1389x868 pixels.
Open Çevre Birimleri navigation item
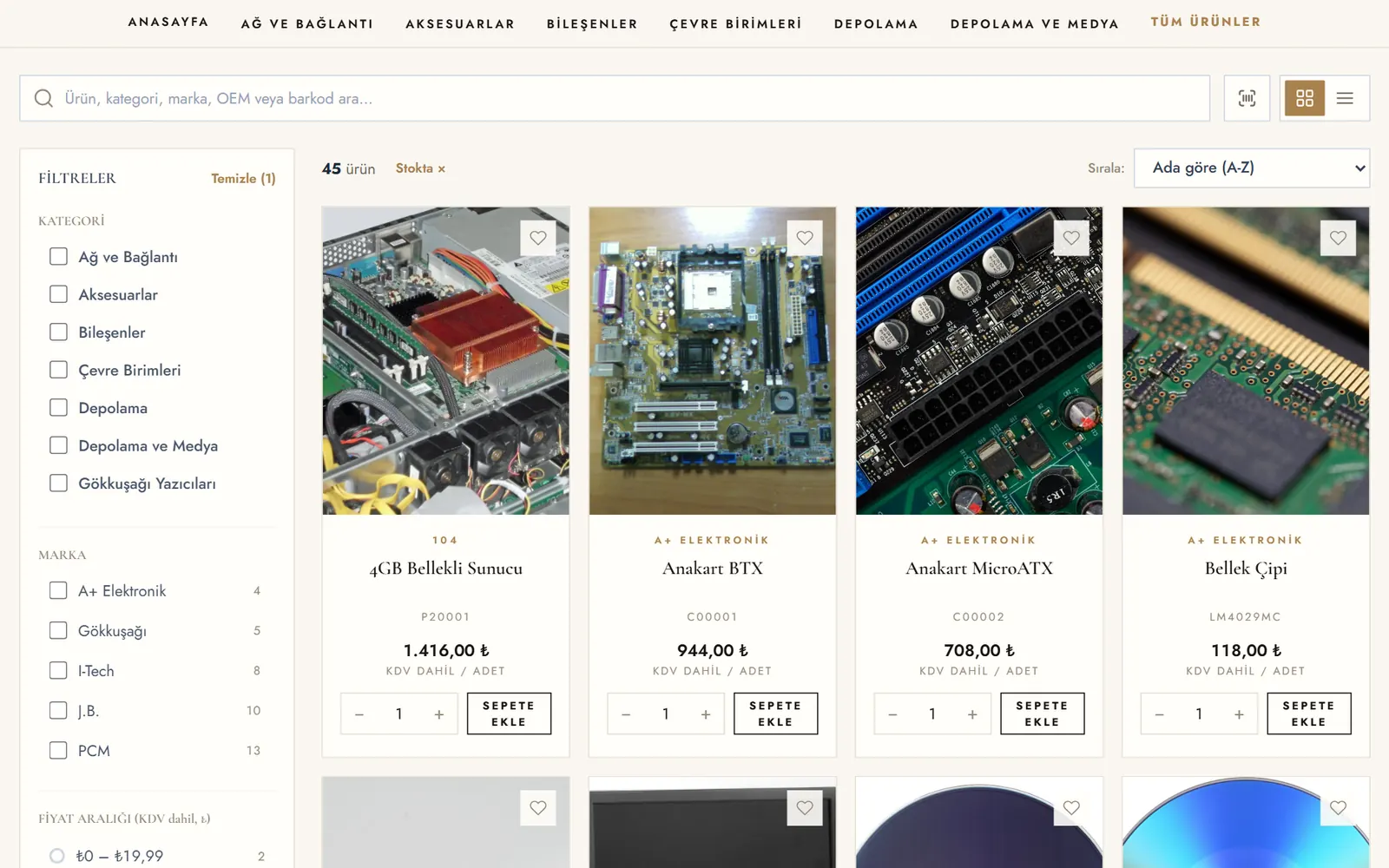coord(736,23)
